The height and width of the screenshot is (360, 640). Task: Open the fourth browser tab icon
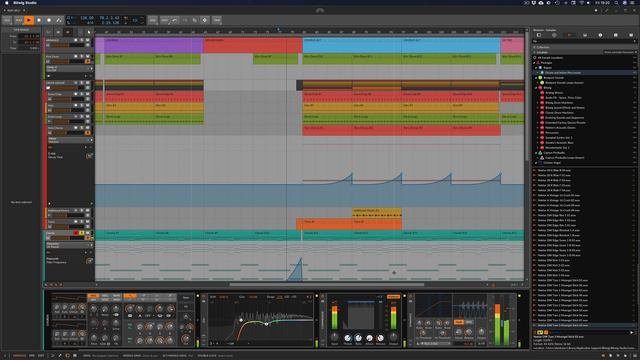(x=585, y=36)
